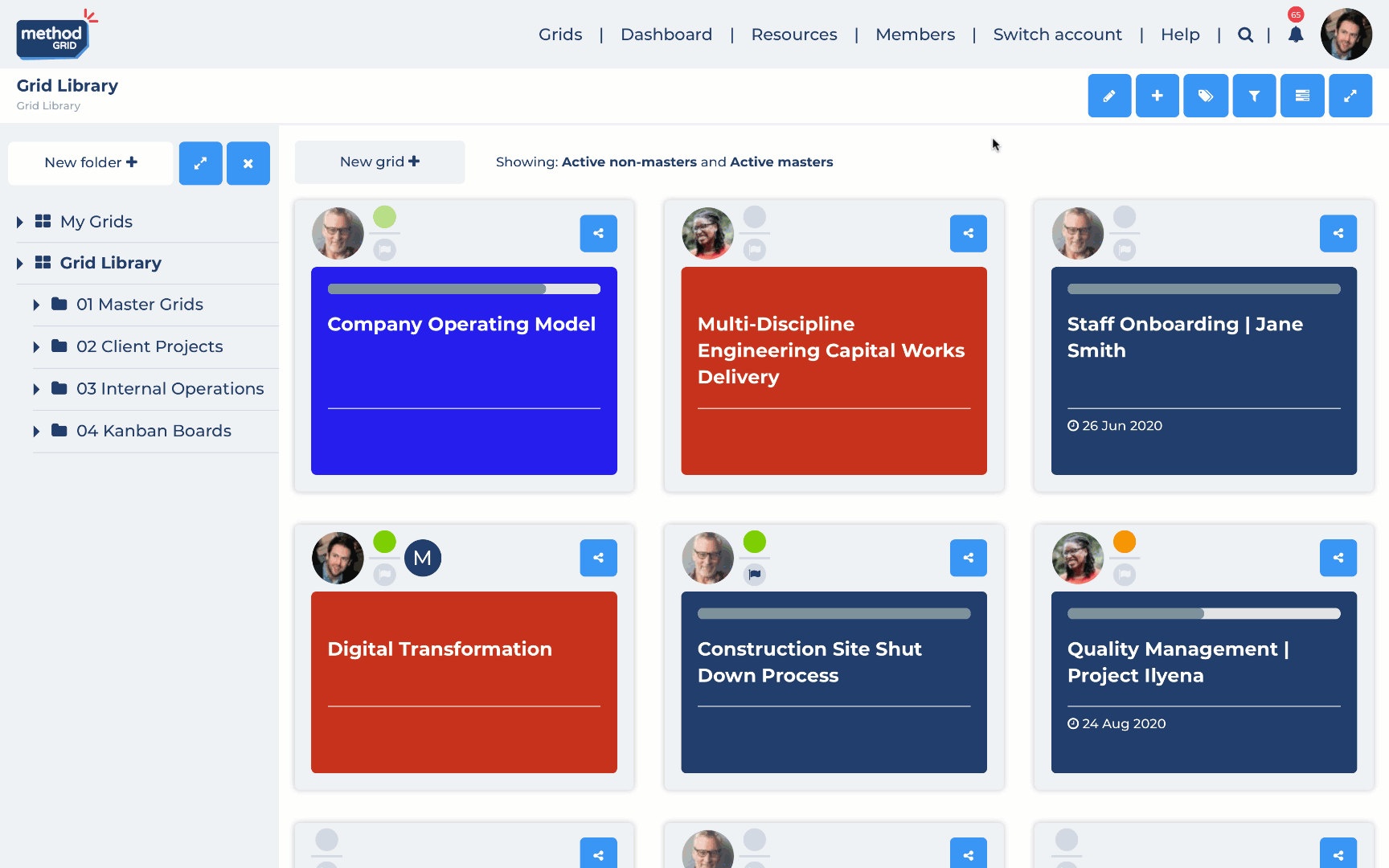
Task: Click the green status dot on Company Operating Model
Action: click(385, 217)
